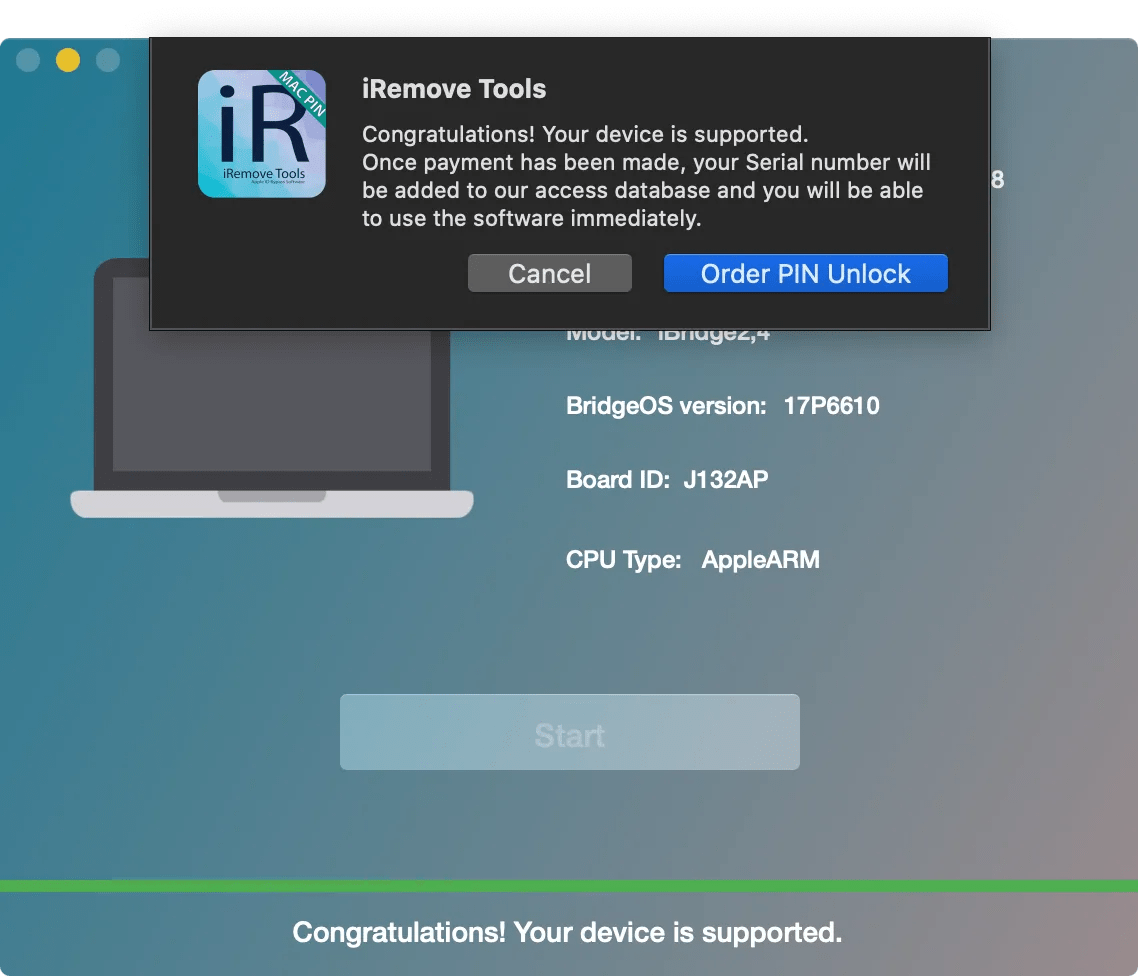Select the BridgeOS version value 17P6610
This screenshot has height=976, width=1138.
[831, 405]
